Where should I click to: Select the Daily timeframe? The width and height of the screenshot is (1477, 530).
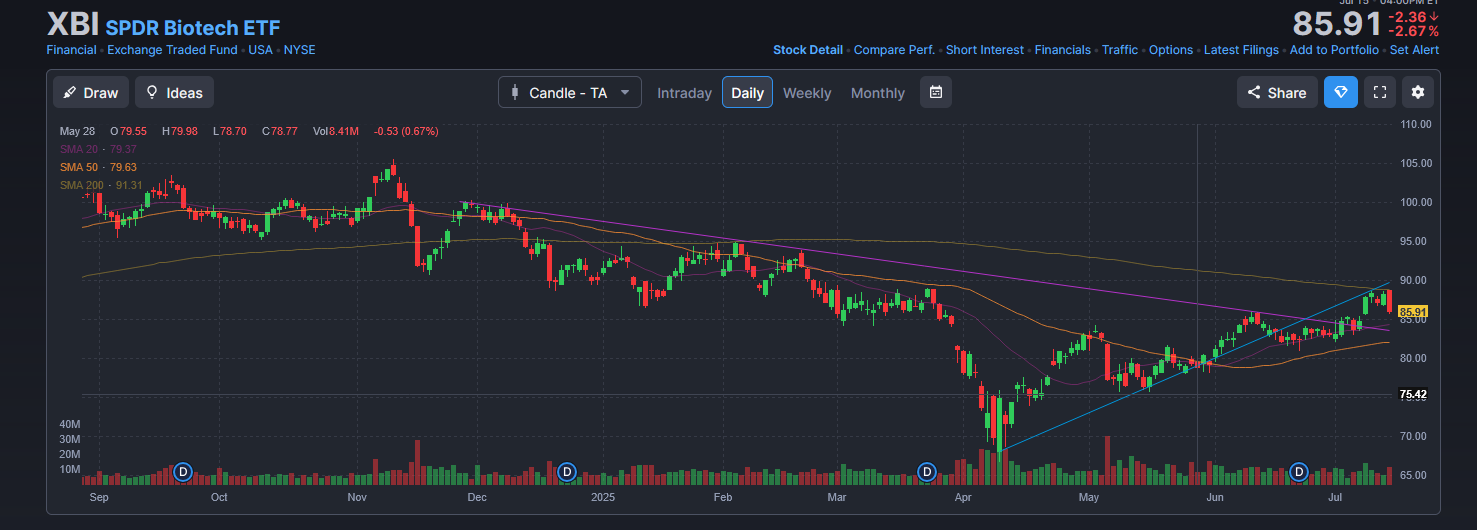747,93
